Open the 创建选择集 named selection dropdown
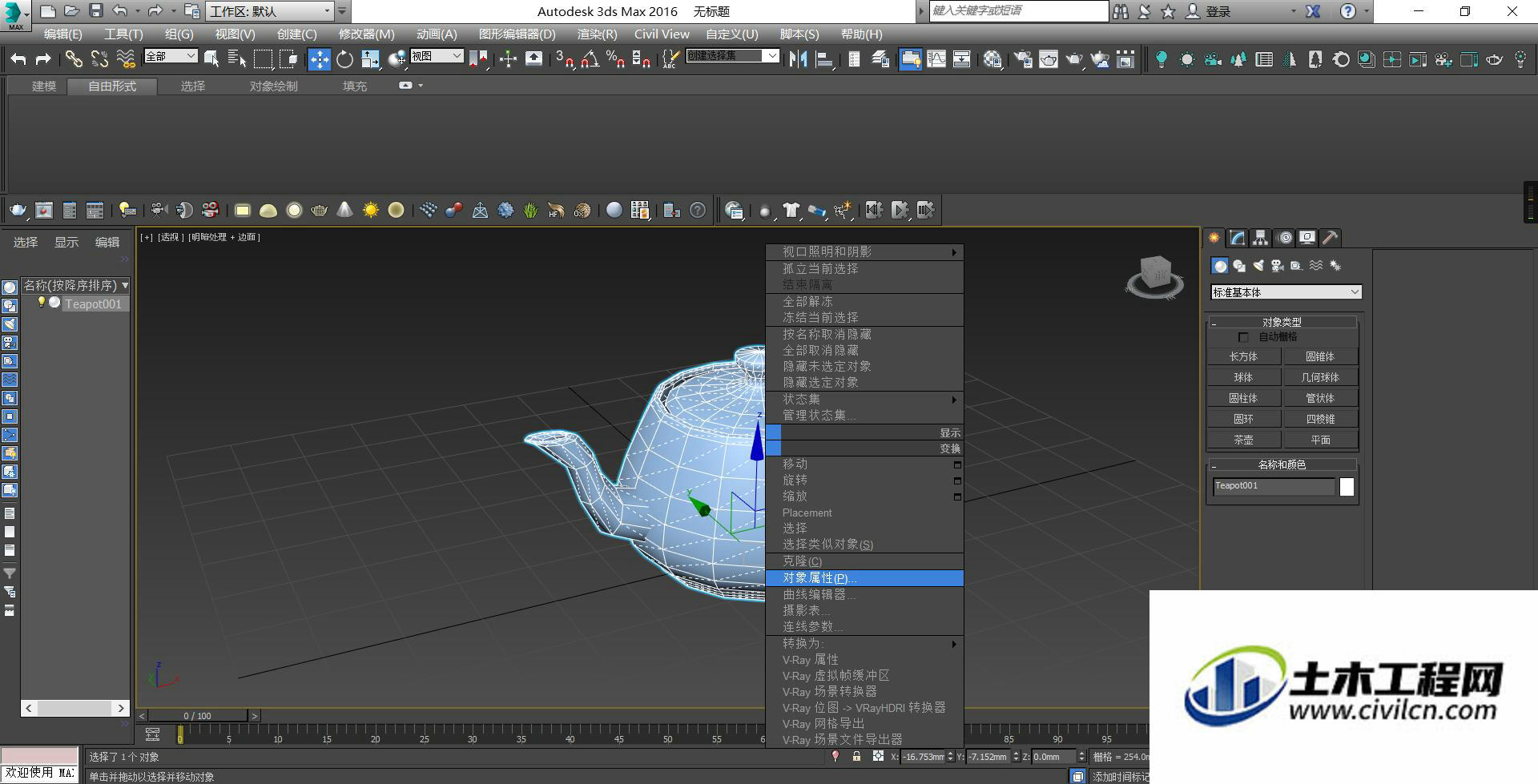The width and height of the screenshot is (1538, 784). coord(732,56)
